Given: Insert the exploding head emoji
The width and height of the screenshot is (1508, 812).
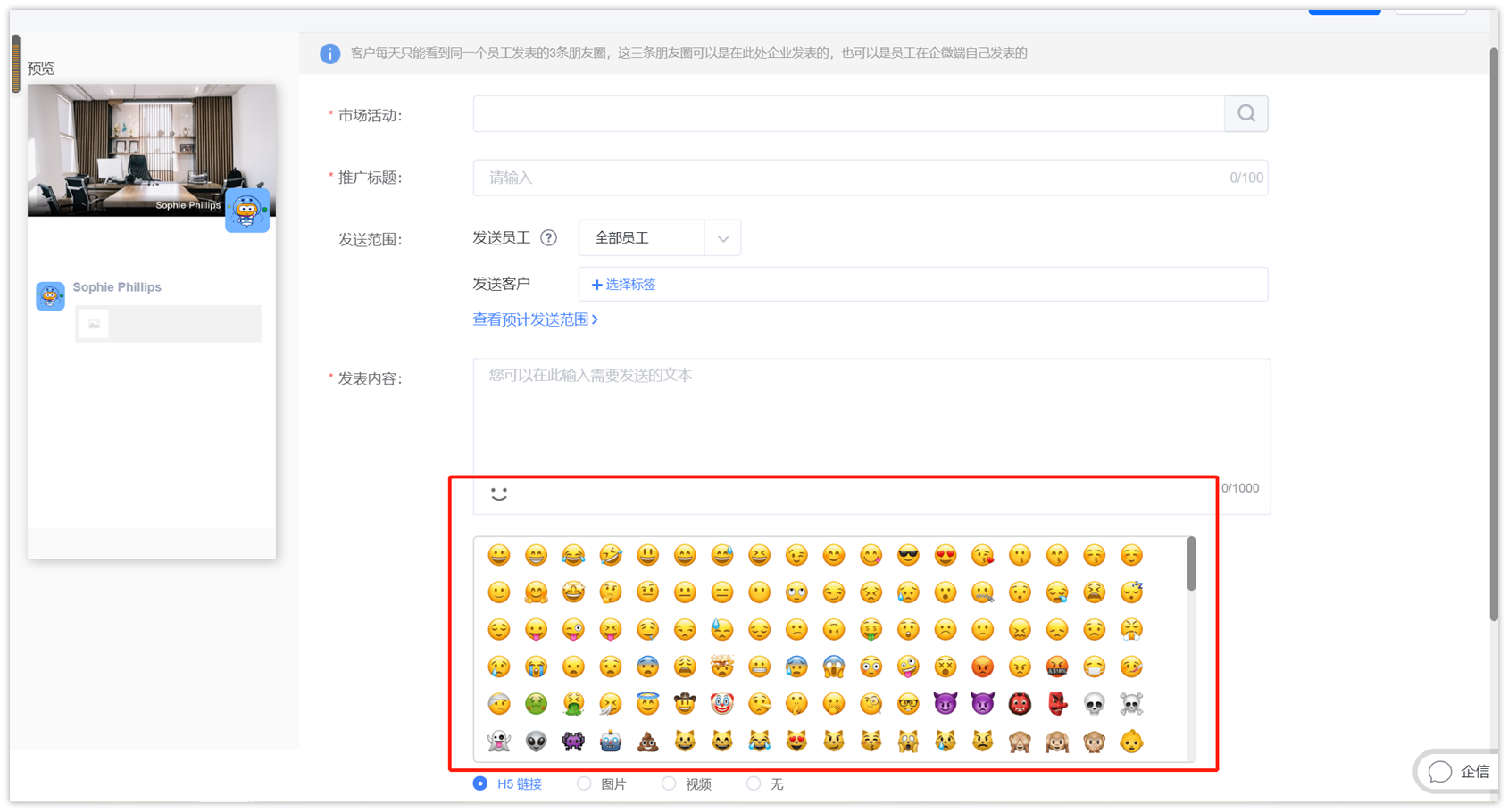Looking at the screenshot, I should 722,667.
